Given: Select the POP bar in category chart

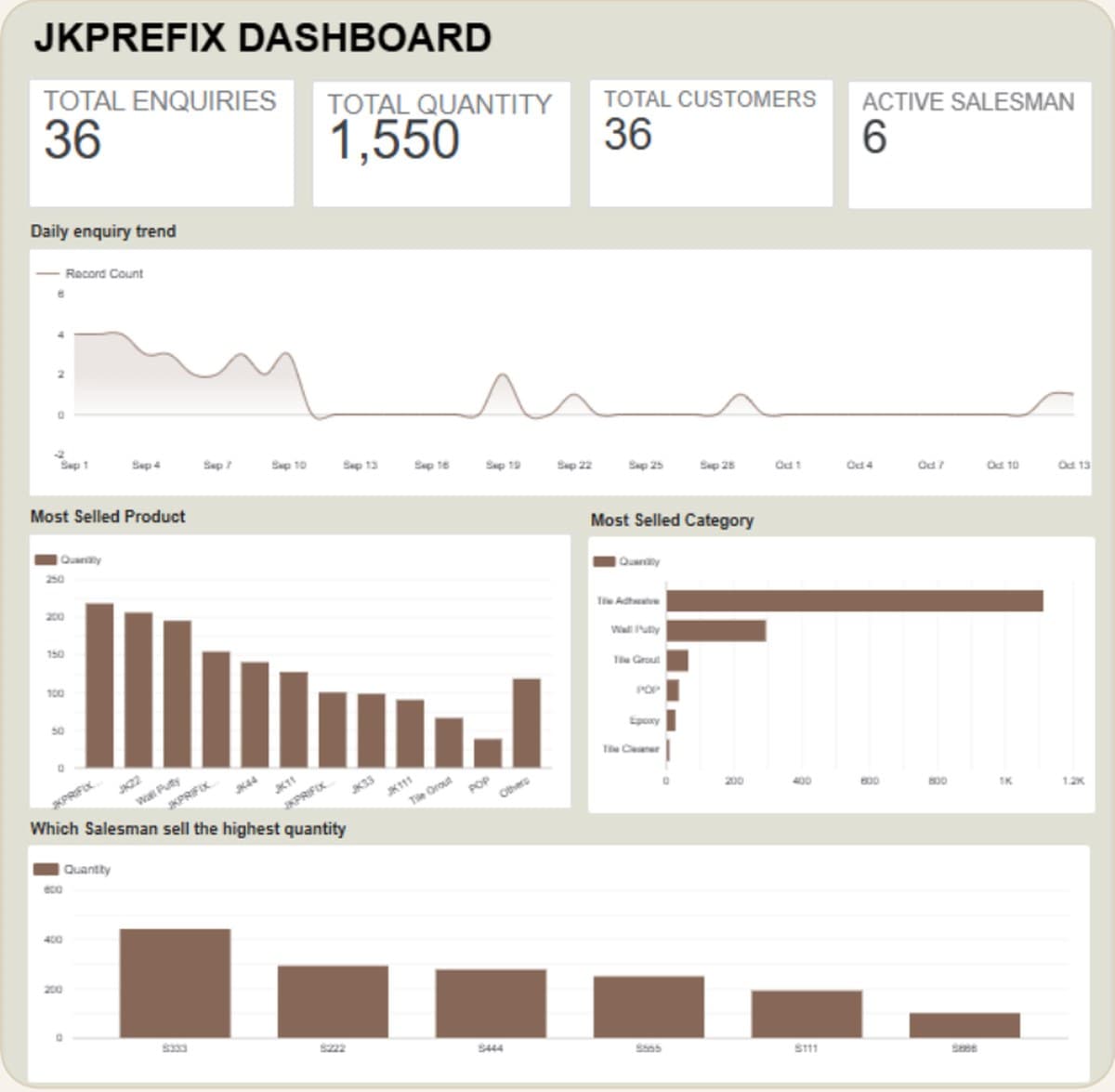Looking at the screenshot, I should click(x=673, y=690).
